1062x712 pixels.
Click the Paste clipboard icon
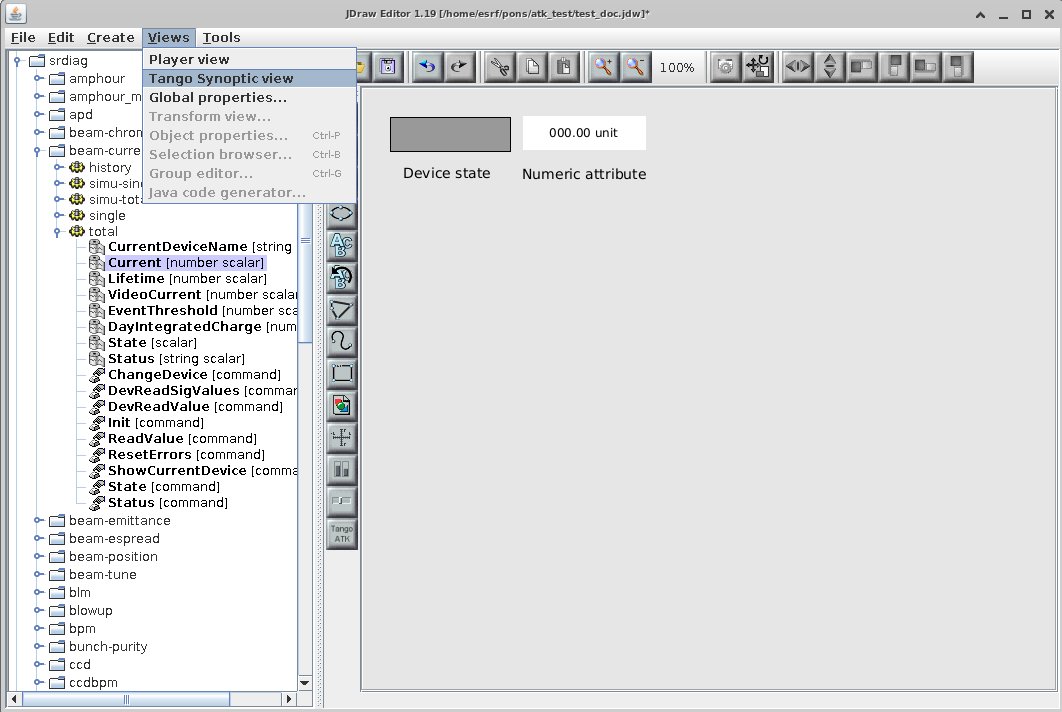564,66
